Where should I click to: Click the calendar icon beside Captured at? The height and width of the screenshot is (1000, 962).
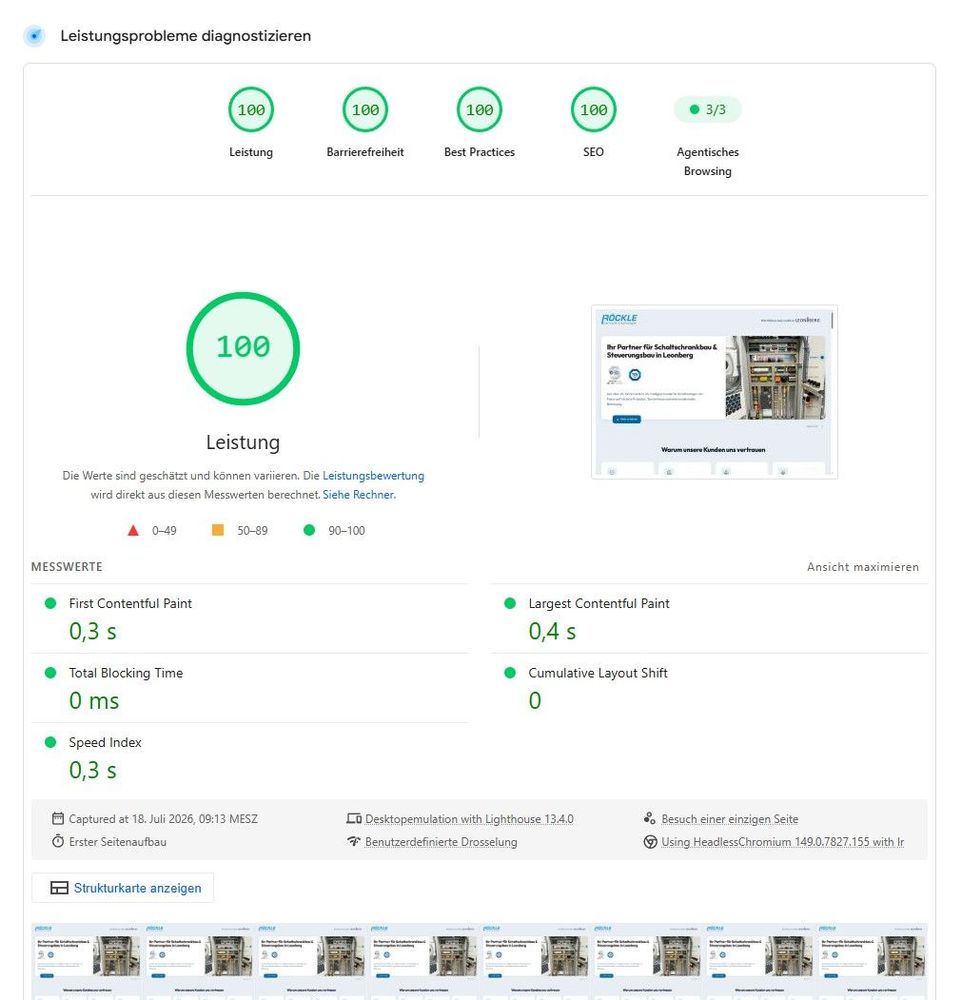pos(58,818)
